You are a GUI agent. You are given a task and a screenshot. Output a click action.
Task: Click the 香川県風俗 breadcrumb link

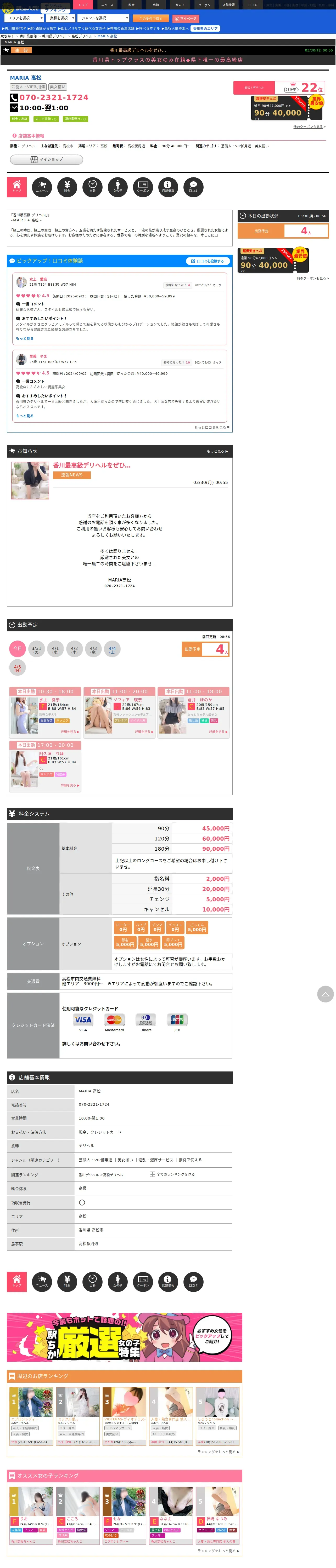pyautogui.click(x=28, y=37)
